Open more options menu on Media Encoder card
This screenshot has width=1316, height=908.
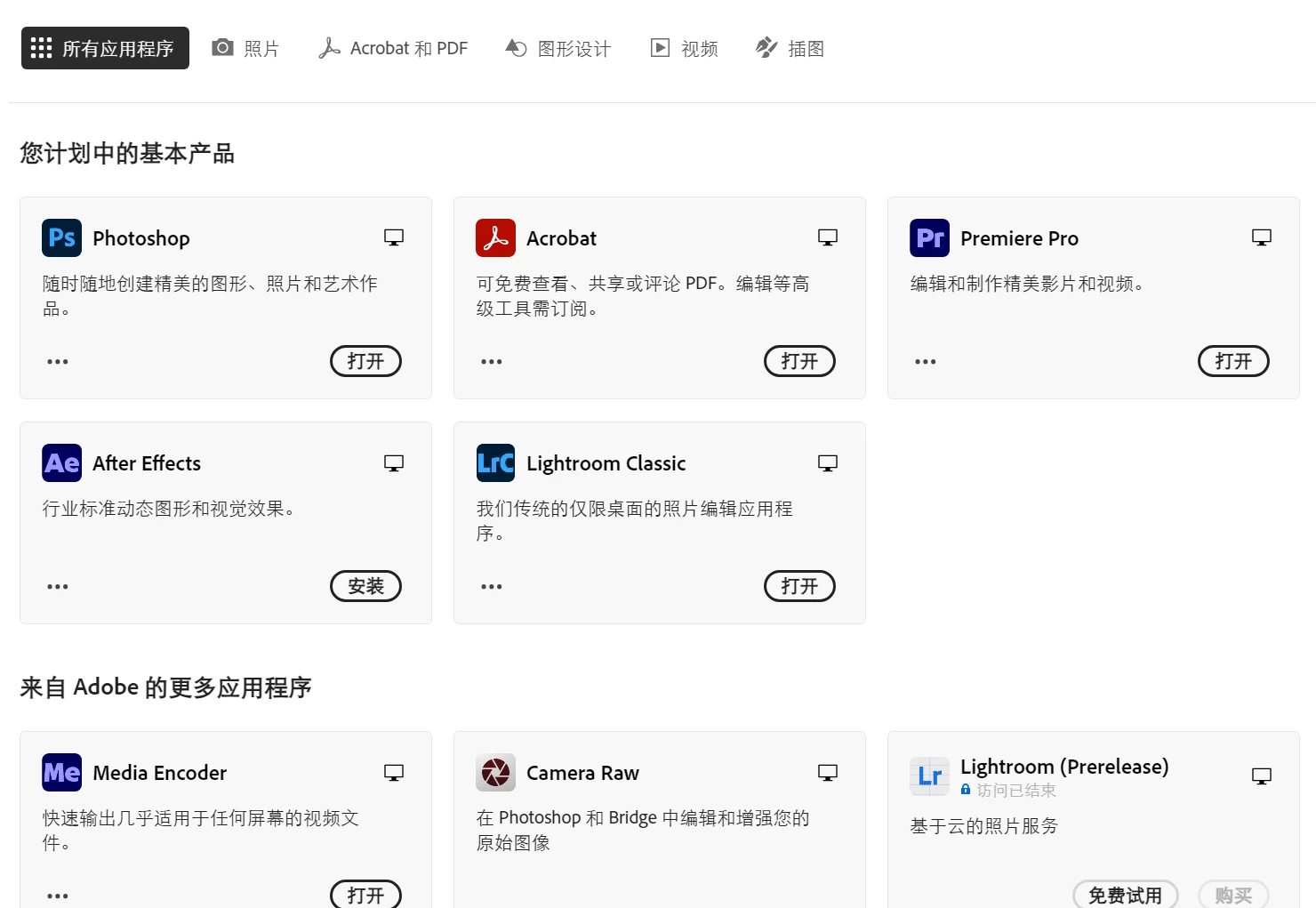click(x=58, y=896)
